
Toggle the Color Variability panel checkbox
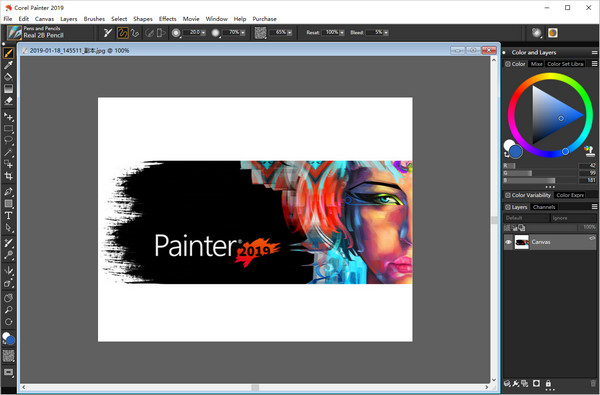tap(508, 195)
